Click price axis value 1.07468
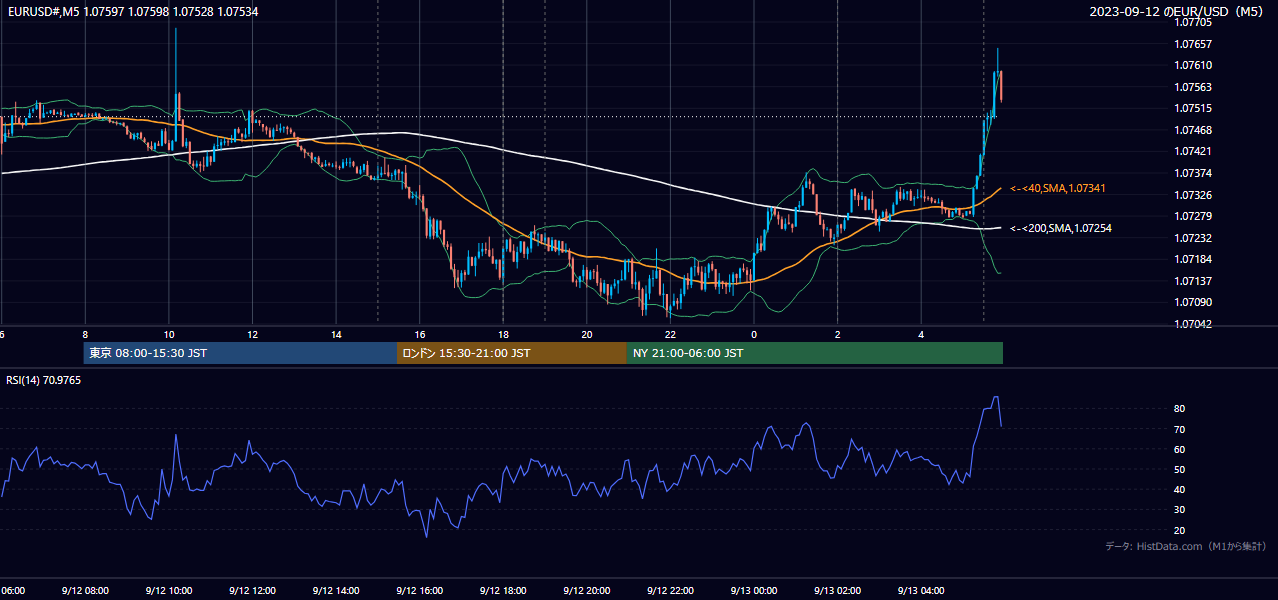 1194,130
